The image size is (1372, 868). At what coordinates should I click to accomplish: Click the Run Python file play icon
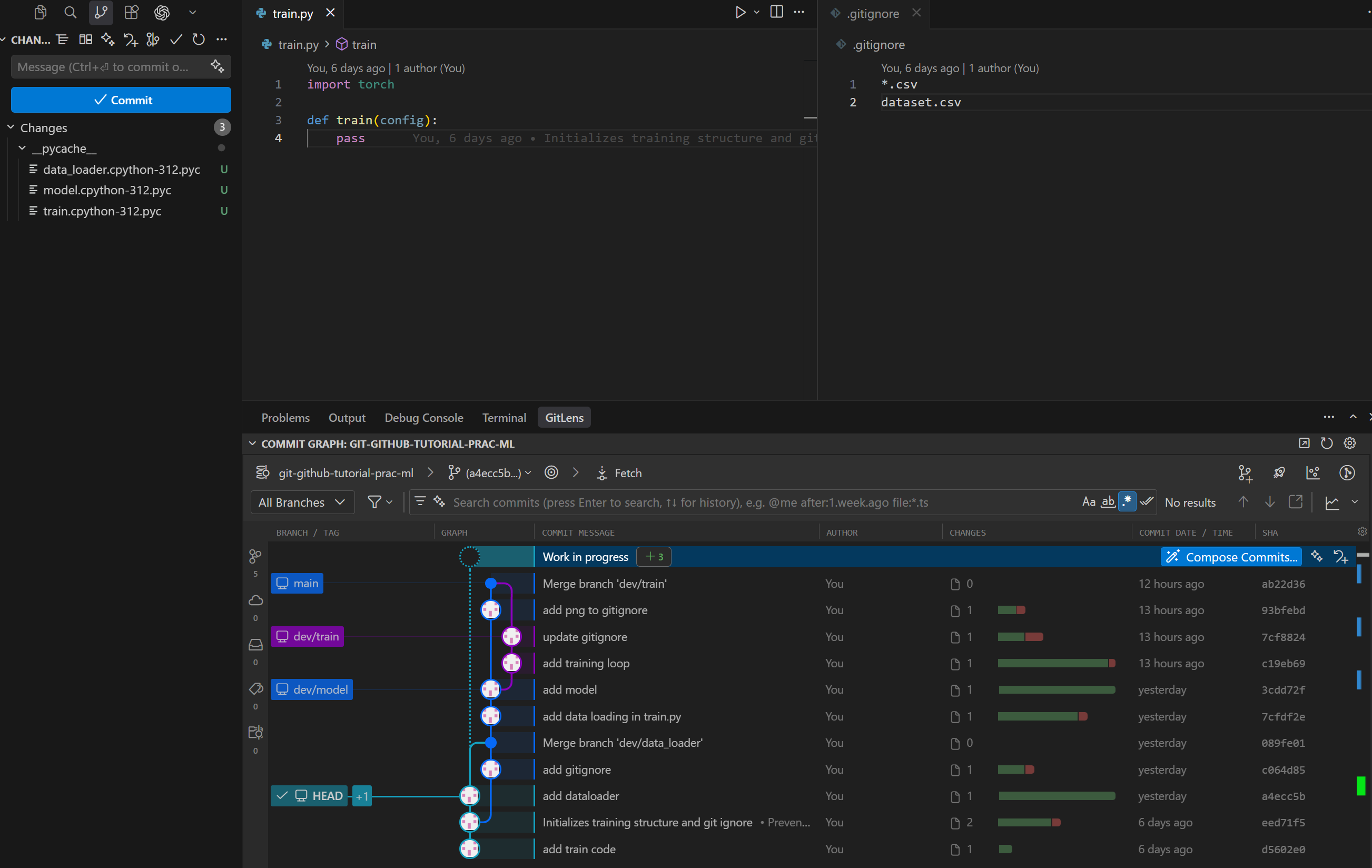740,13
